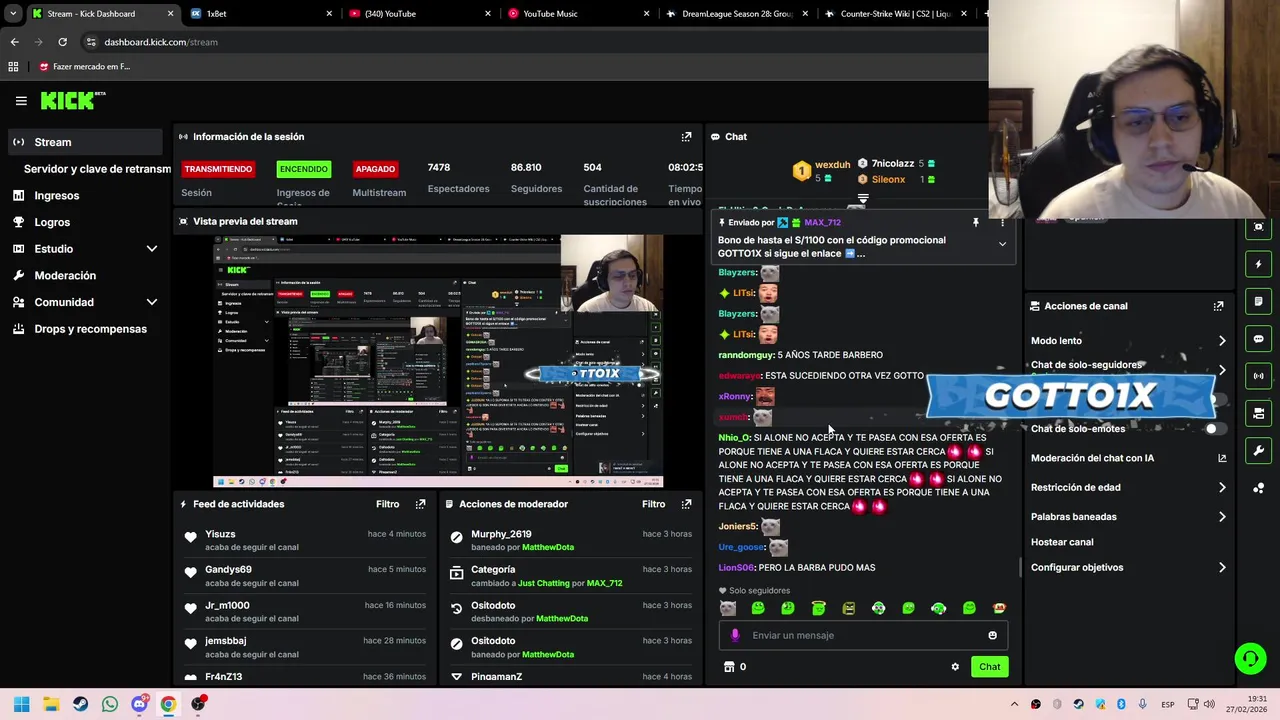
Task: Switch to YouTube Music tab
Action: click(x=577, y=14)
